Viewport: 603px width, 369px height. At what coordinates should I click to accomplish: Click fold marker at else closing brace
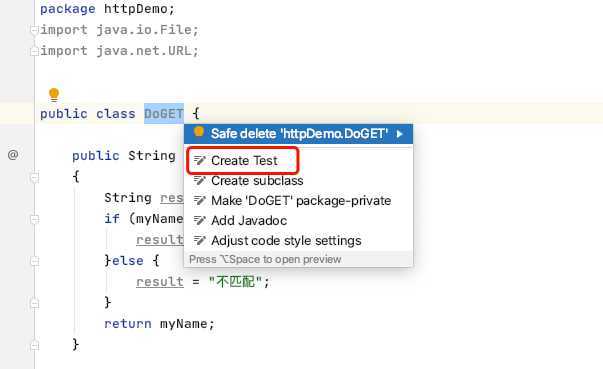[34, 303]
